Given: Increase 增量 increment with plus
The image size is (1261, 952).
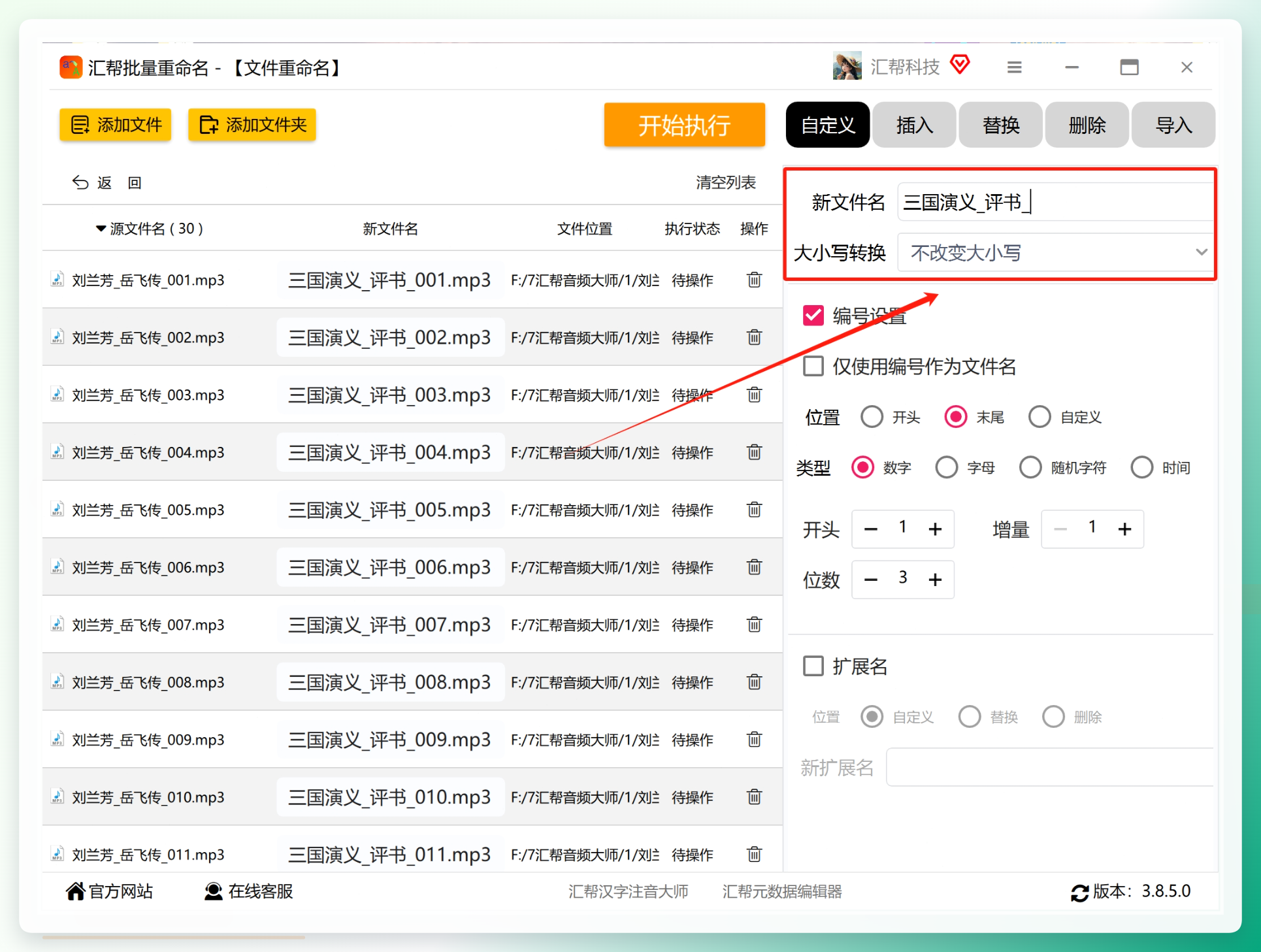Looking at the screenshot, I should coord(1124,529).
